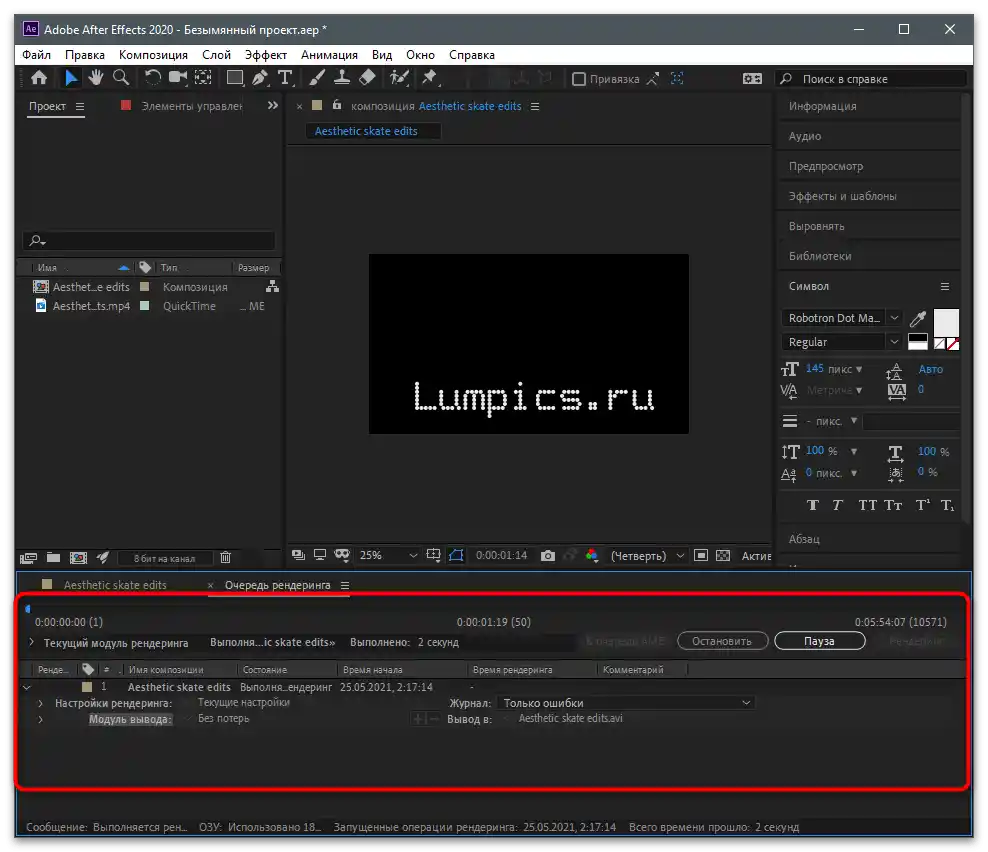
Task: Create a new folder in the Project panel
Action: [54, 558]
